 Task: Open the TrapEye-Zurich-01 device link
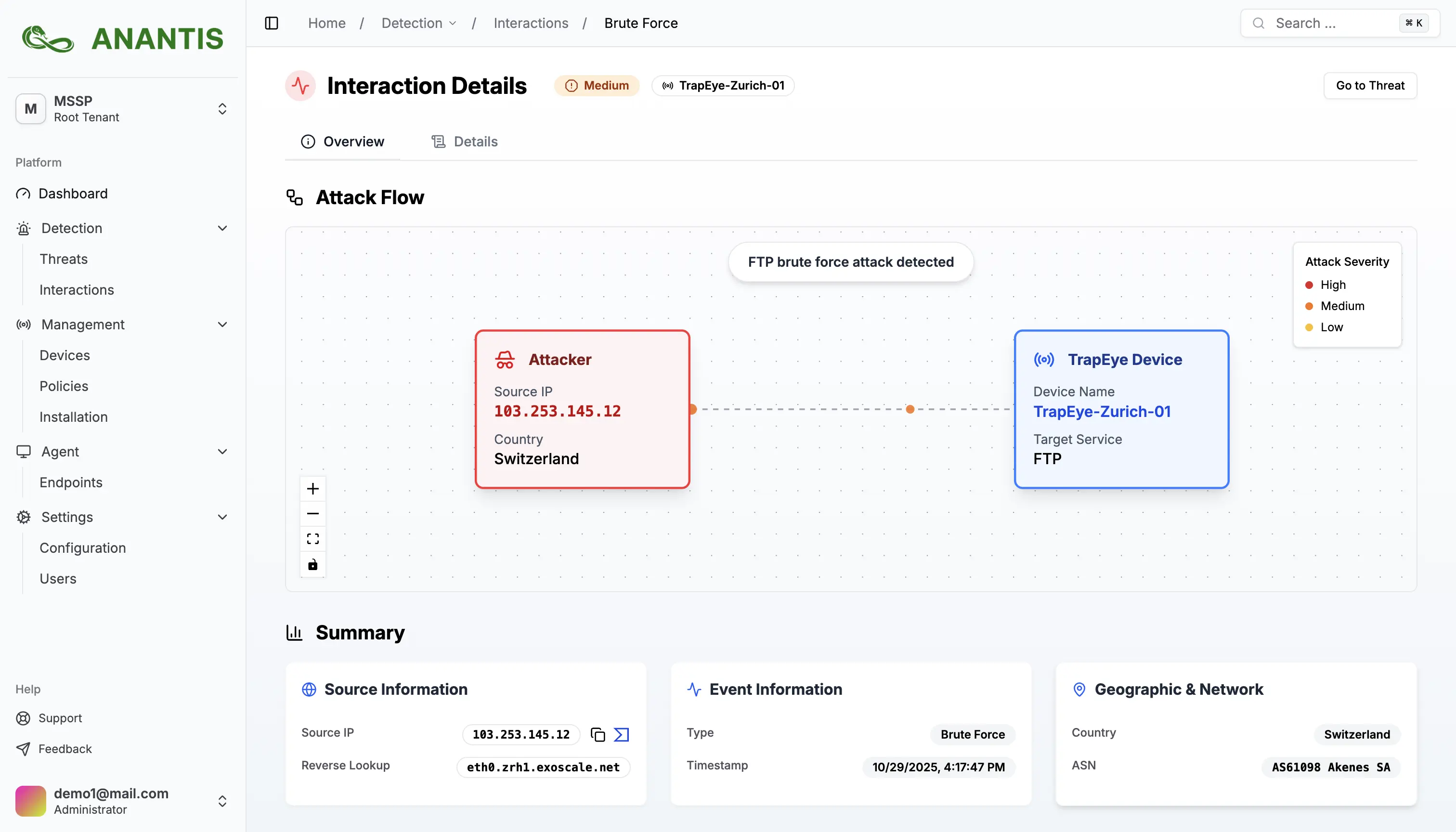pyautogui.click(x=1102, y=412)
